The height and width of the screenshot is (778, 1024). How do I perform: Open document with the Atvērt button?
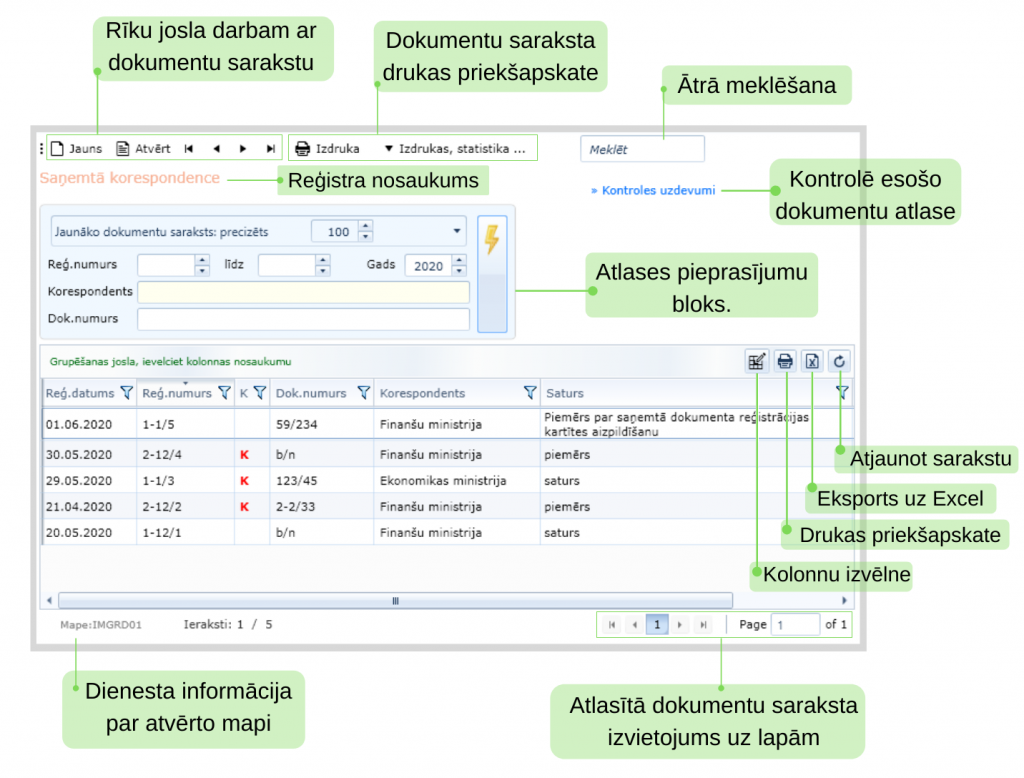(143, 149)
